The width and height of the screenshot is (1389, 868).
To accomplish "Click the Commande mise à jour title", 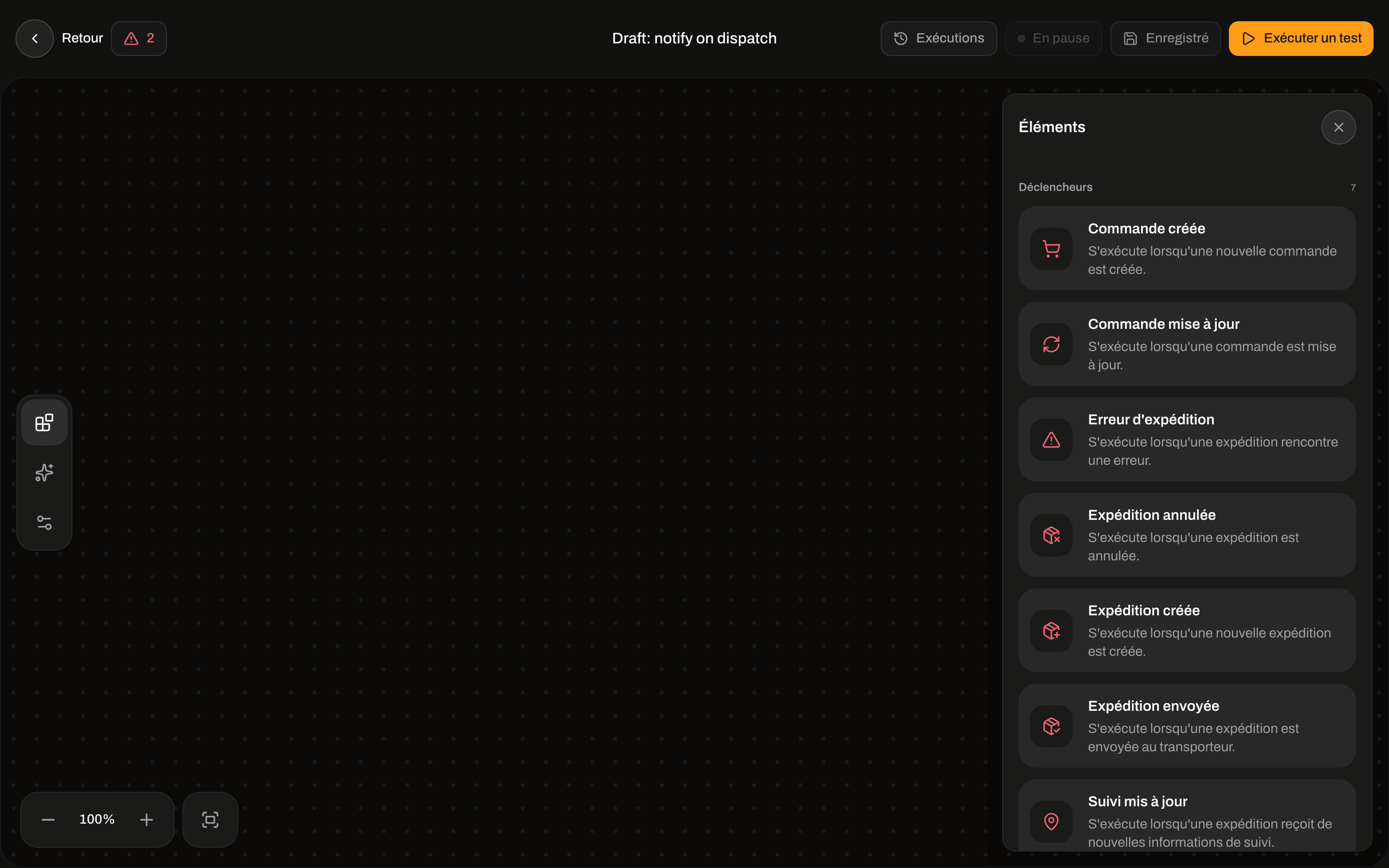I will point(1163,325).
